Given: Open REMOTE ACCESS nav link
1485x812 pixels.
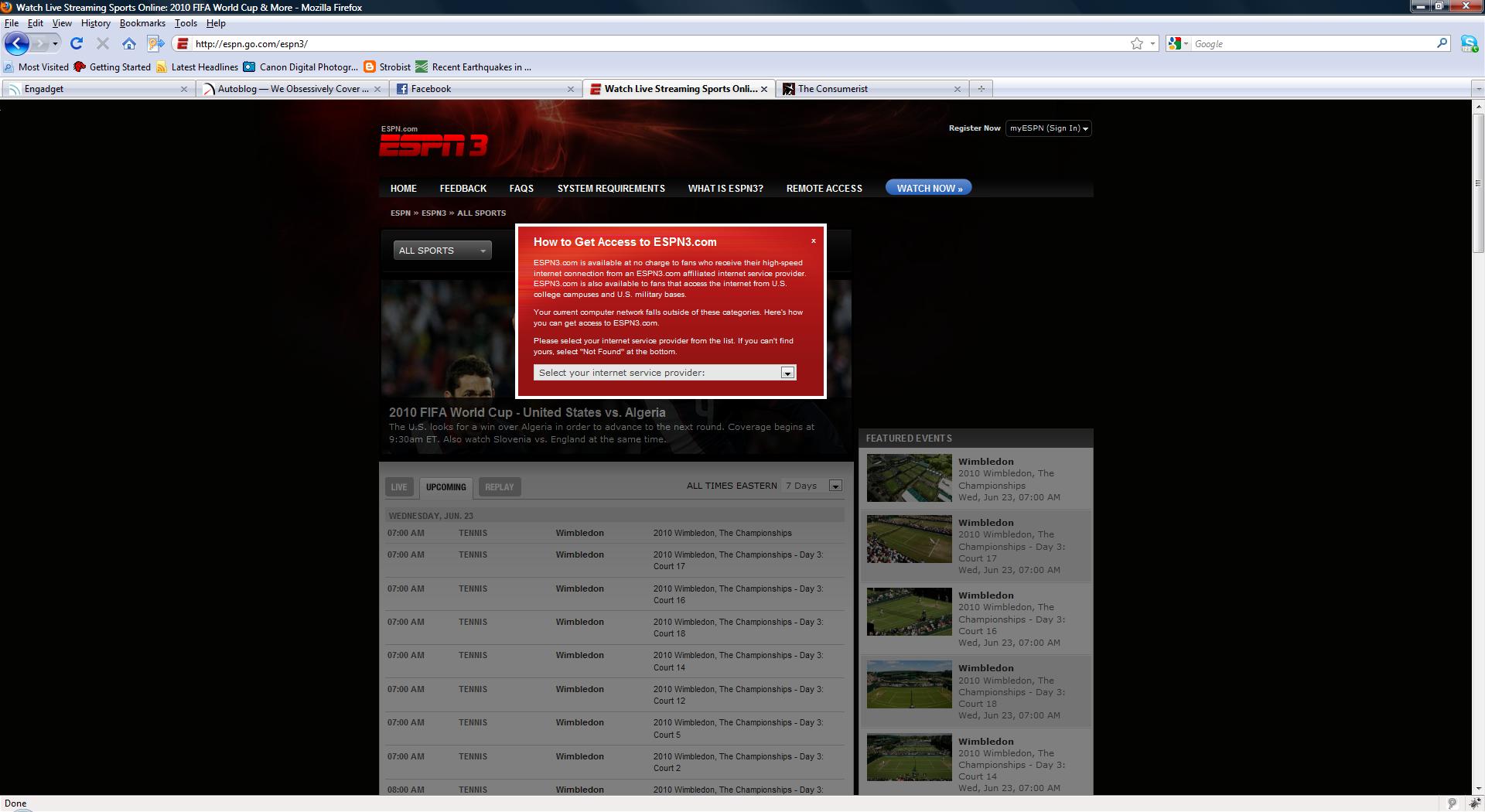Looking at the screenshot, I should 824,189.
